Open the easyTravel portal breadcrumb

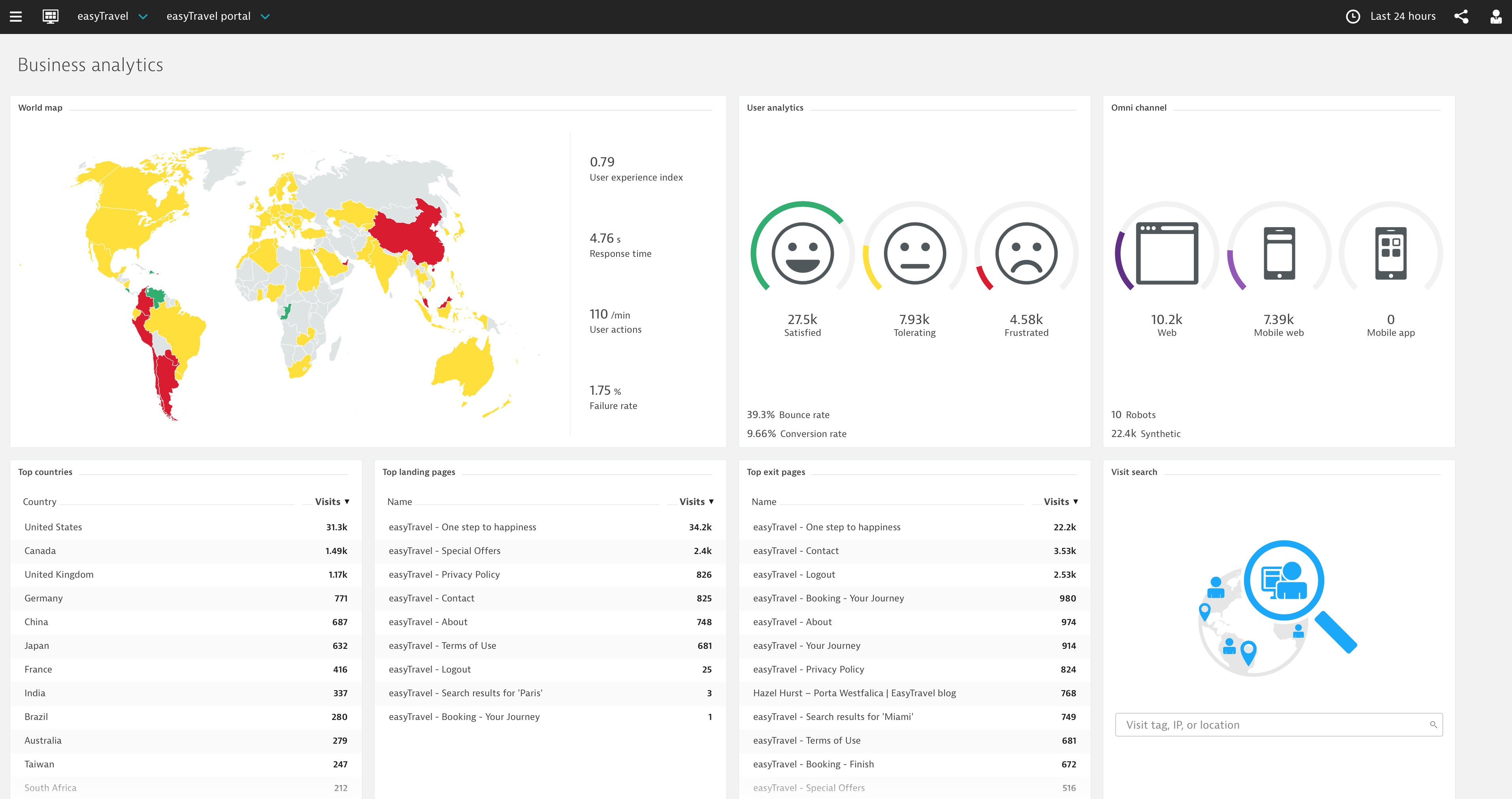(208, 17)
